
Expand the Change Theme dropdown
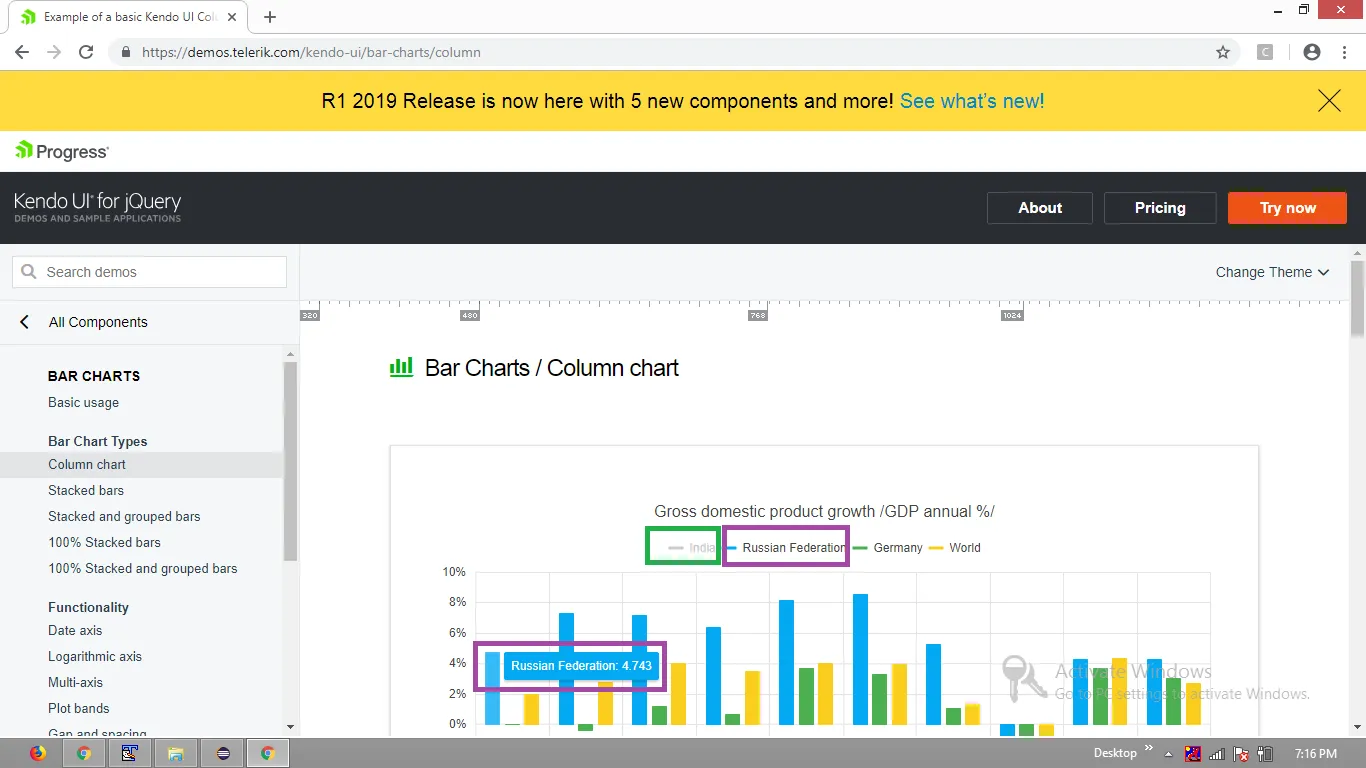[1272, 272]
